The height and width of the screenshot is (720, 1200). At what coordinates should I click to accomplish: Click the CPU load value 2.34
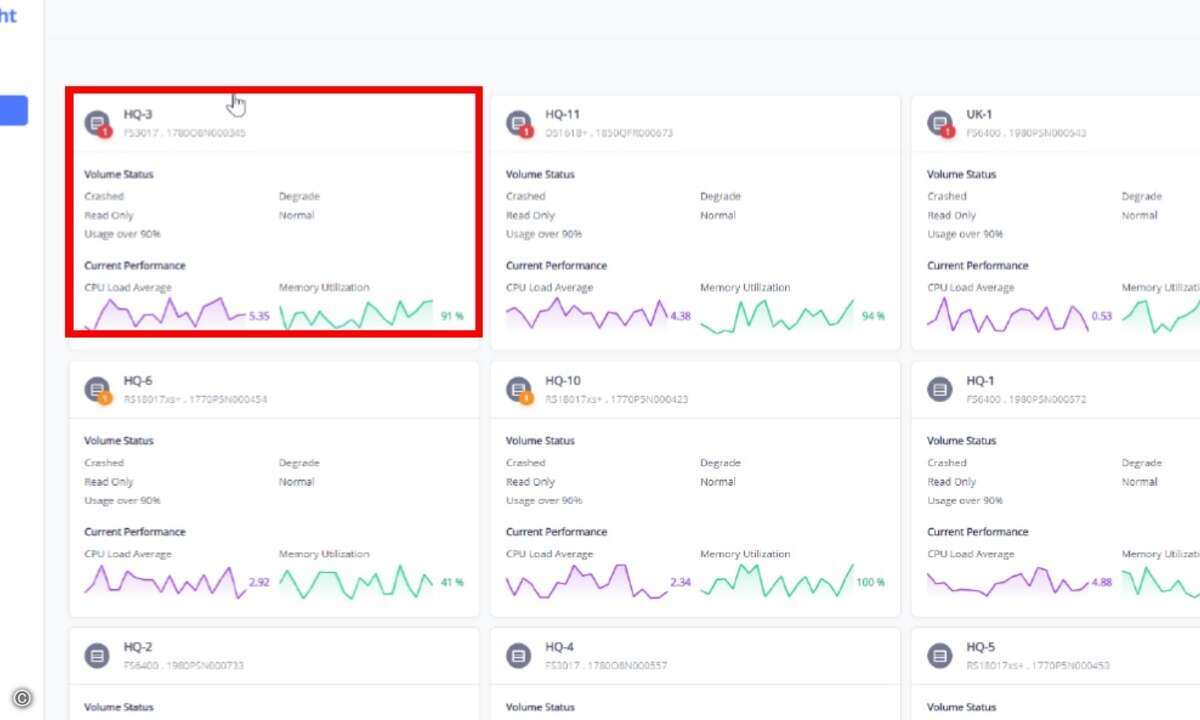681,582
